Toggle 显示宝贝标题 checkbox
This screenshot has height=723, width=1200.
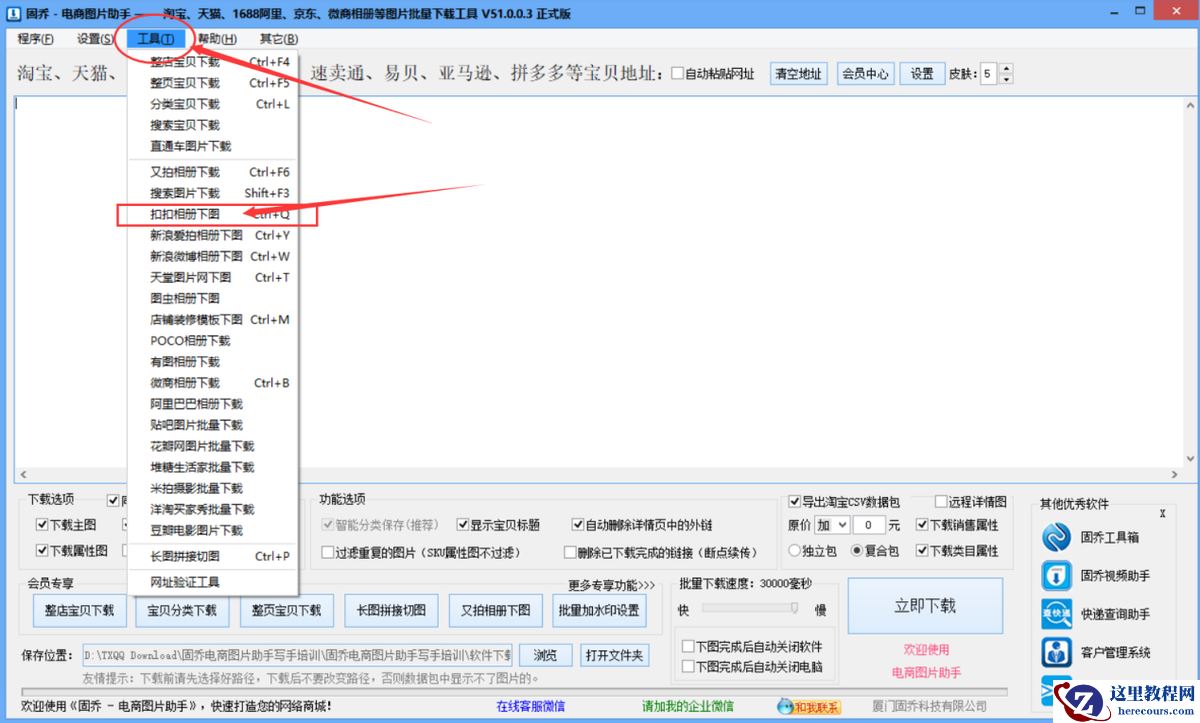click(x=463, y=525)
